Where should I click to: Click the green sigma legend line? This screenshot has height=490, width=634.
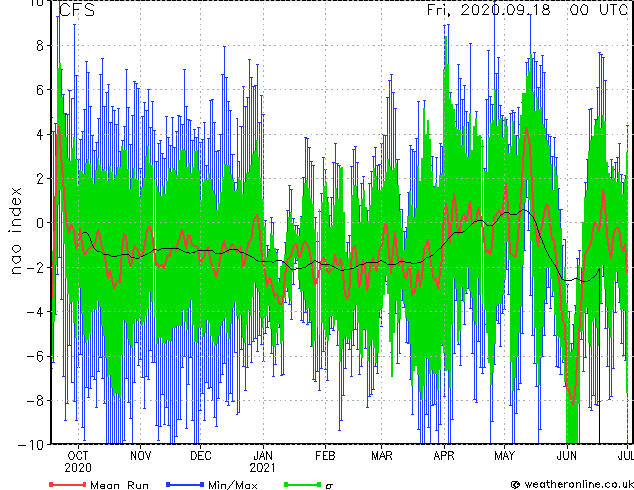pos(302,484)
